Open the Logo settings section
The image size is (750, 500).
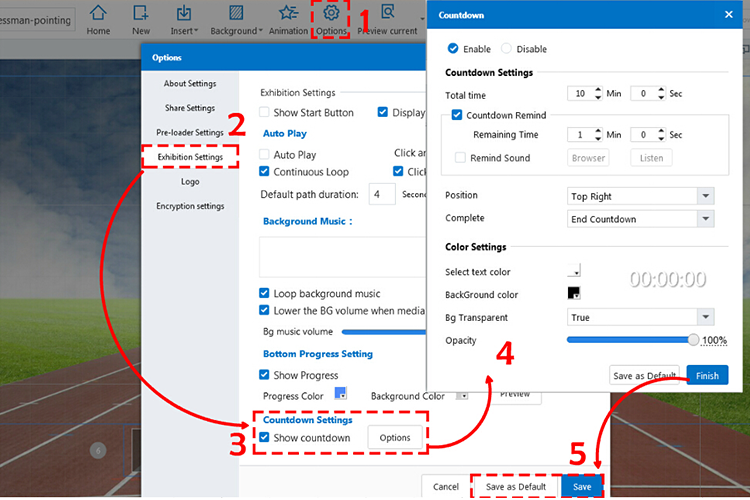190,181
